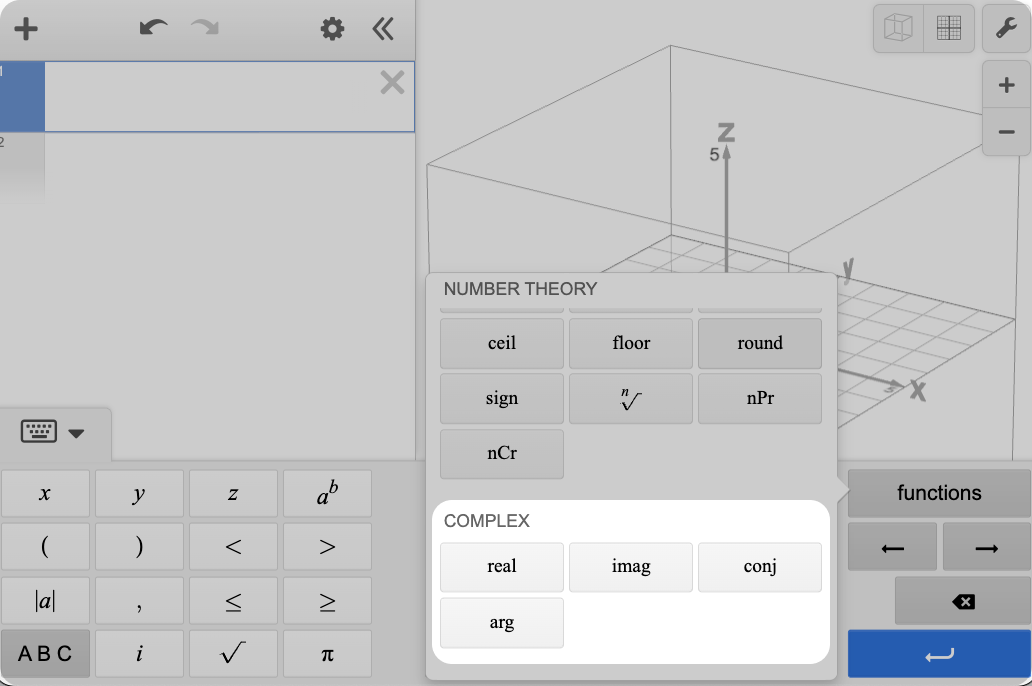1032x686 pixels.
Task: Zoom in on the 3D graph
Action: pyautogui.click(x=1006, y=85)
